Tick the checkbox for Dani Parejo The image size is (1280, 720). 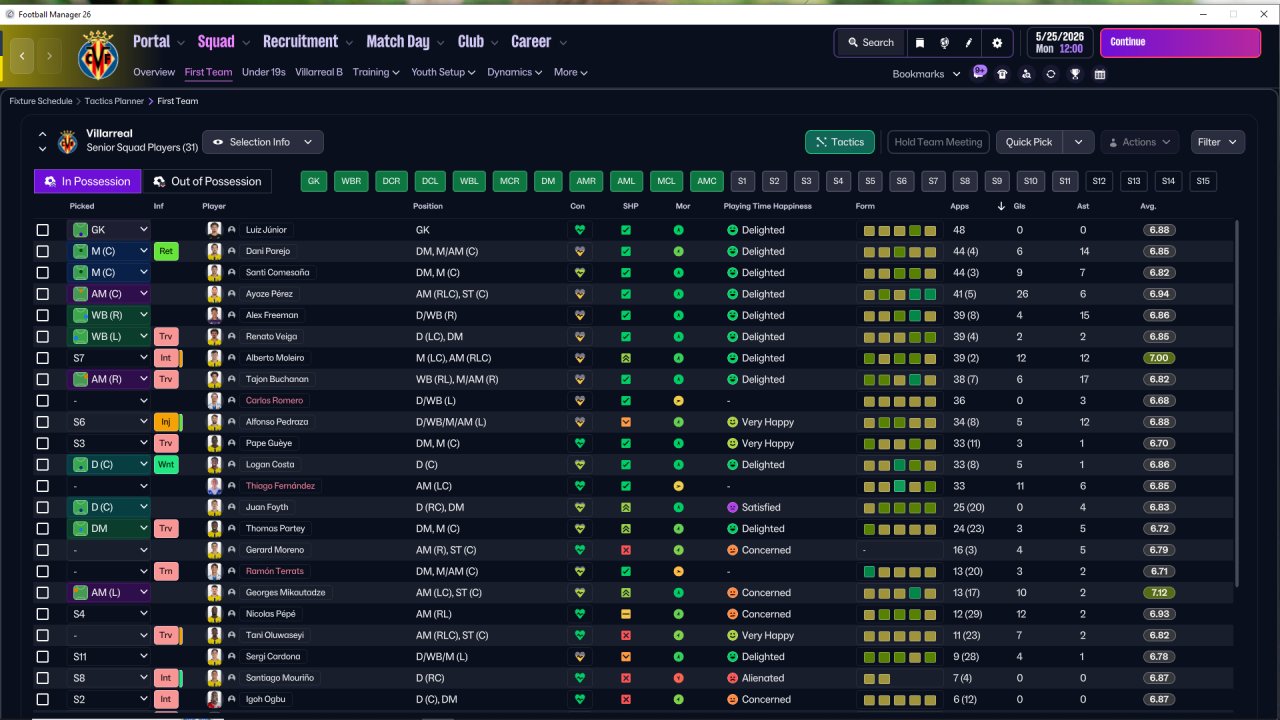pos(42,251)
